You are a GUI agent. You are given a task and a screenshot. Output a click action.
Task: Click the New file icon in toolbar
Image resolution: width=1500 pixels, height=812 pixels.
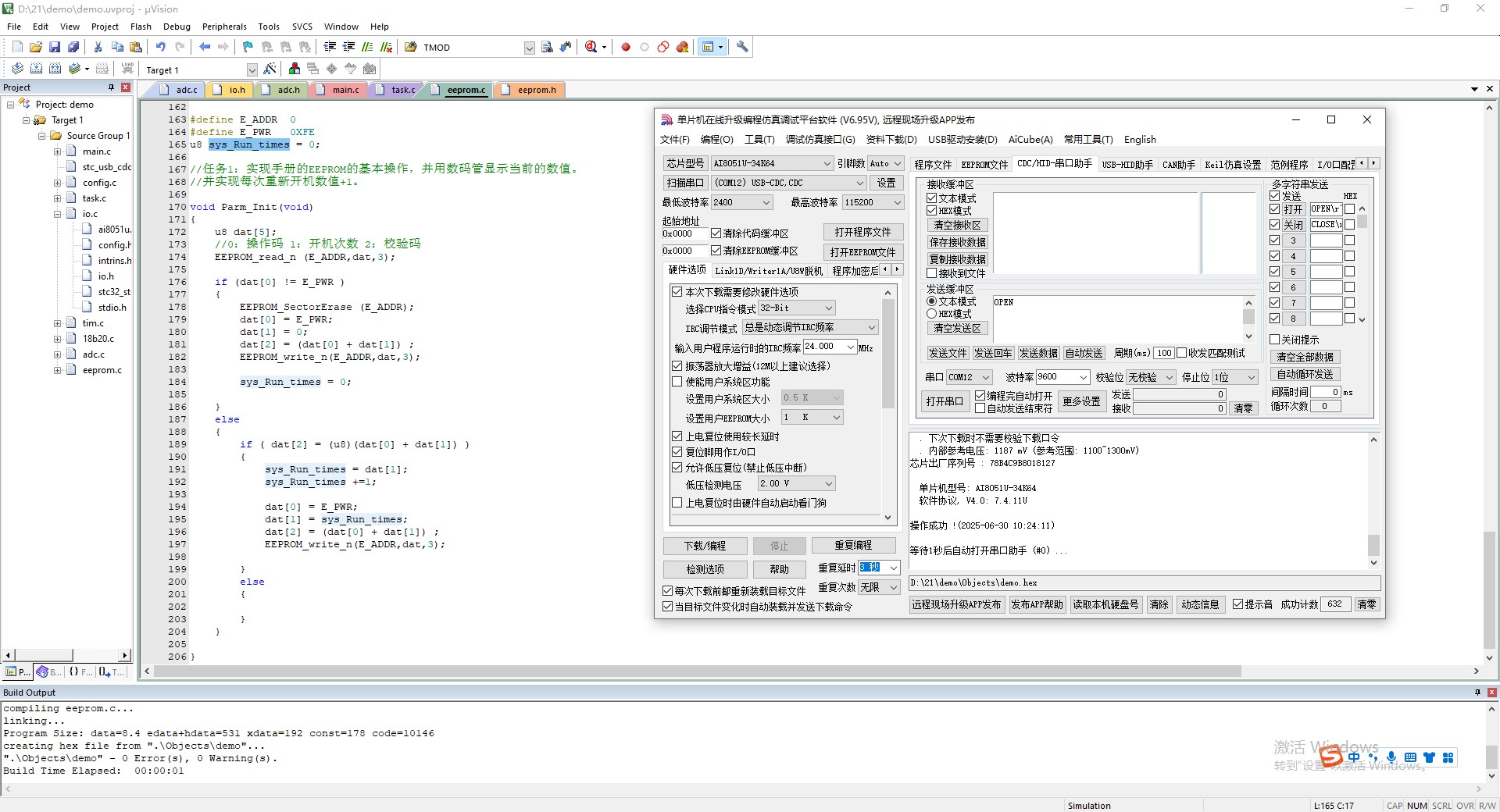[17, 47]
